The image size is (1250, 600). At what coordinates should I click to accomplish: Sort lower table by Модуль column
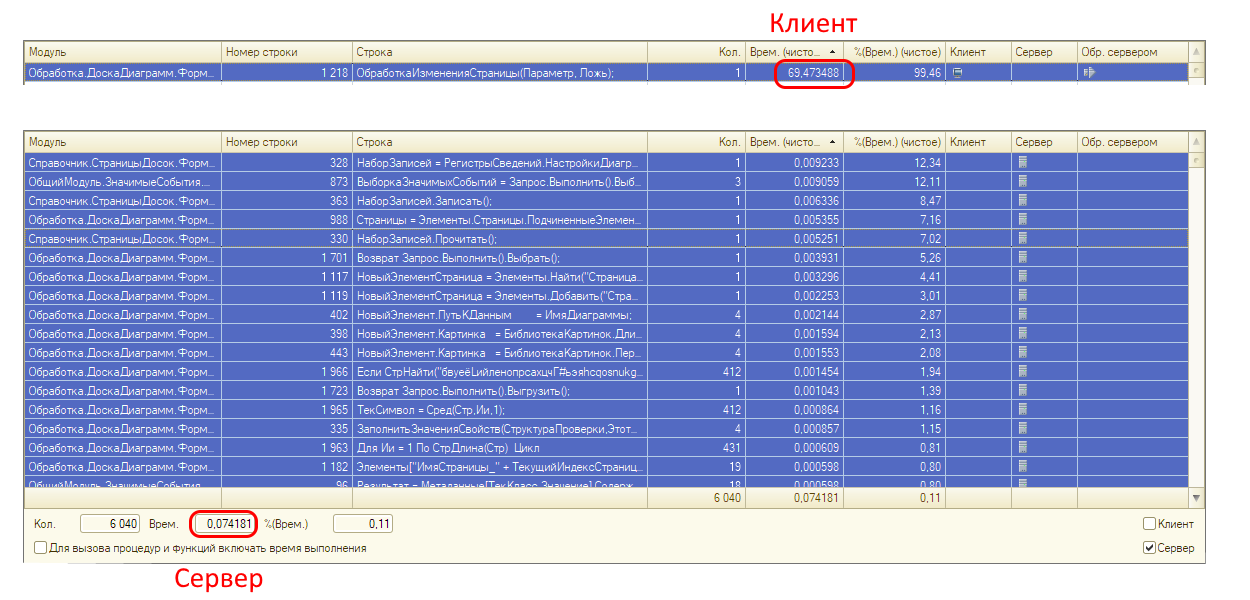click(122, 142)
